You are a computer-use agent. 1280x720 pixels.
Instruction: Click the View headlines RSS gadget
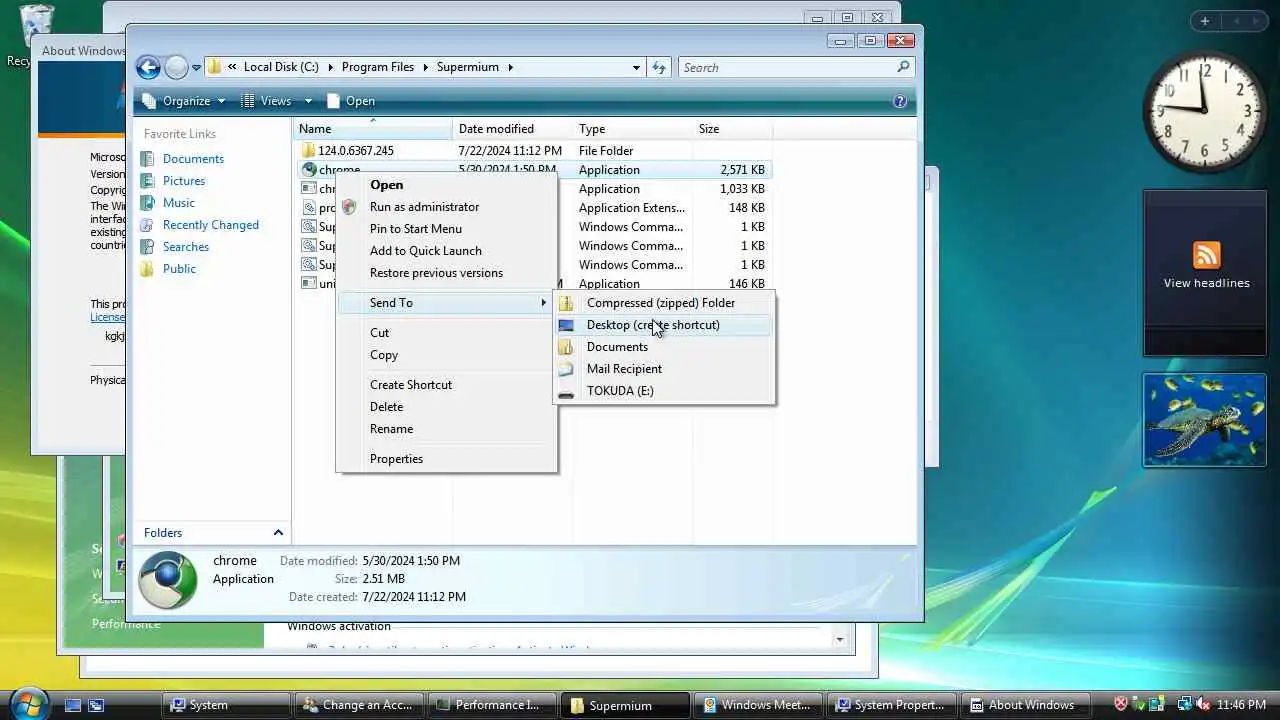click(1206, 273)
